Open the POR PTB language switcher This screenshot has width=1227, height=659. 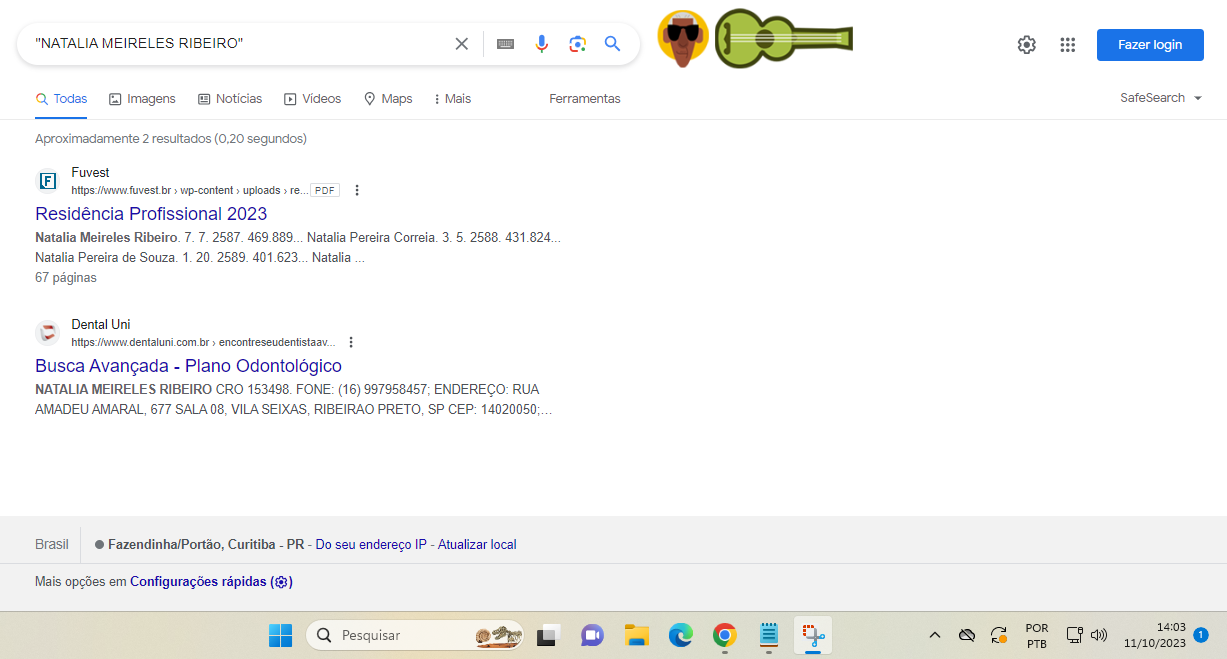click(x=1037, y=636)
